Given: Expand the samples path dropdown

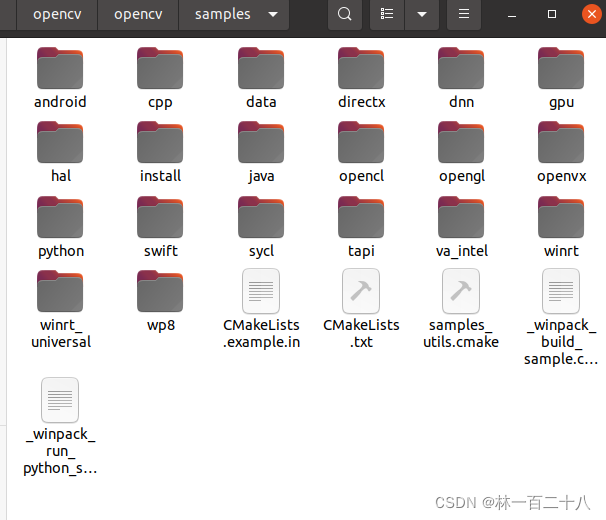Looking at the screenshot, I should [x=273, y=15].
